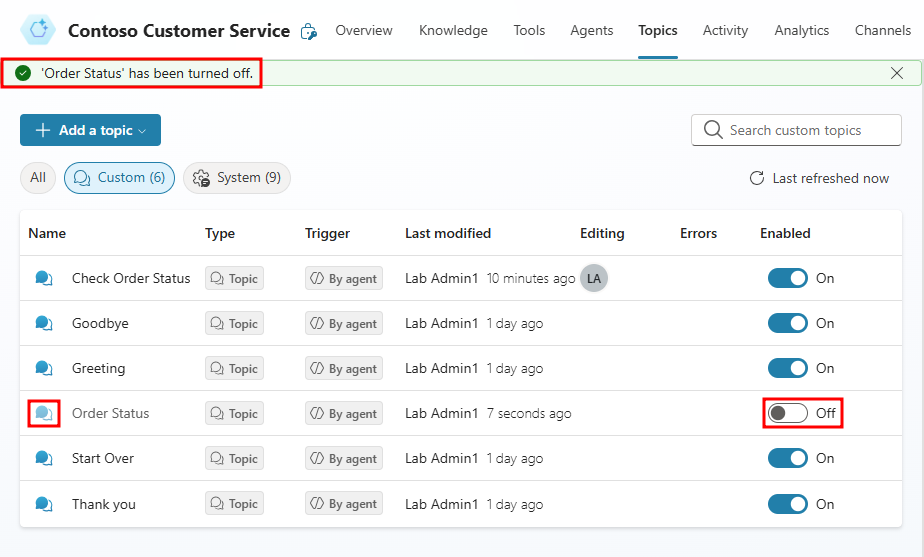Filter by System (9) topics
924x557 pixels.
(237, 177)
